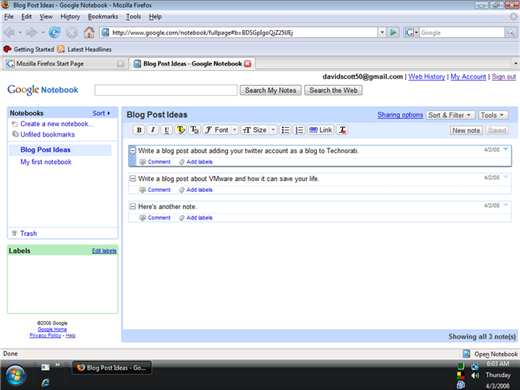Open My Account link
This screenshot has height=390, width=520.
point(468,77)
